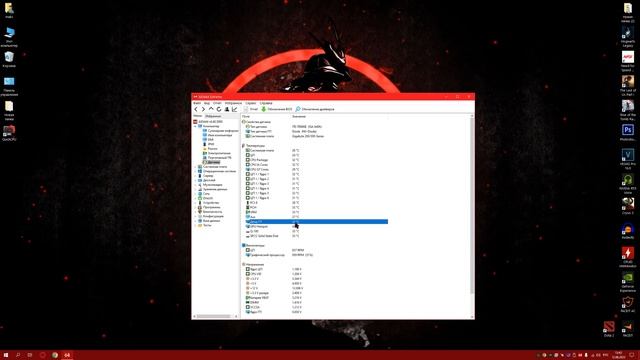Select the Тесты tree item

pyautogui.click(x=204, y=225)
